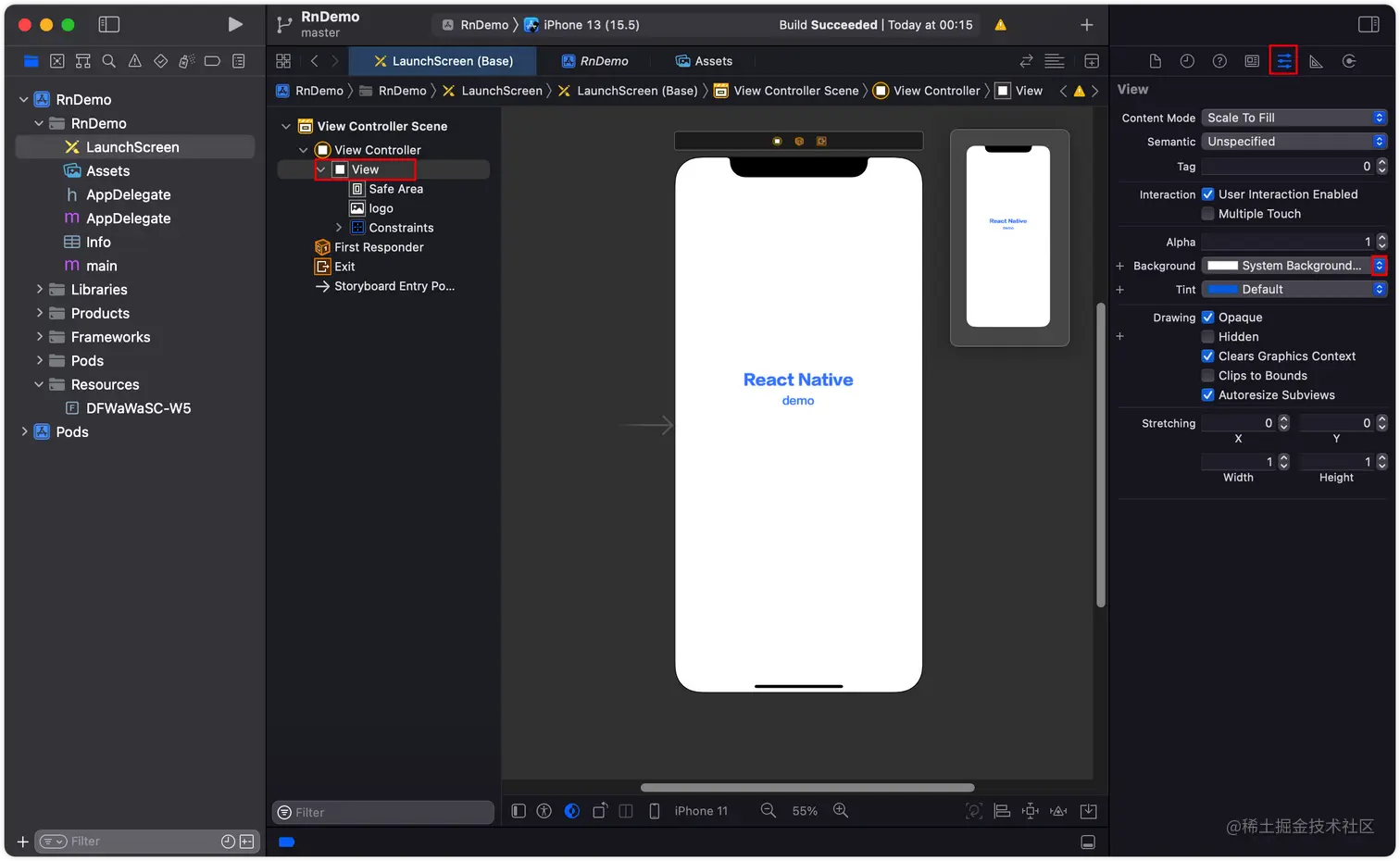Viewport: 1400px width, 861px height.
Task: Select Safe Area in the outline
Action: [387, 189]
